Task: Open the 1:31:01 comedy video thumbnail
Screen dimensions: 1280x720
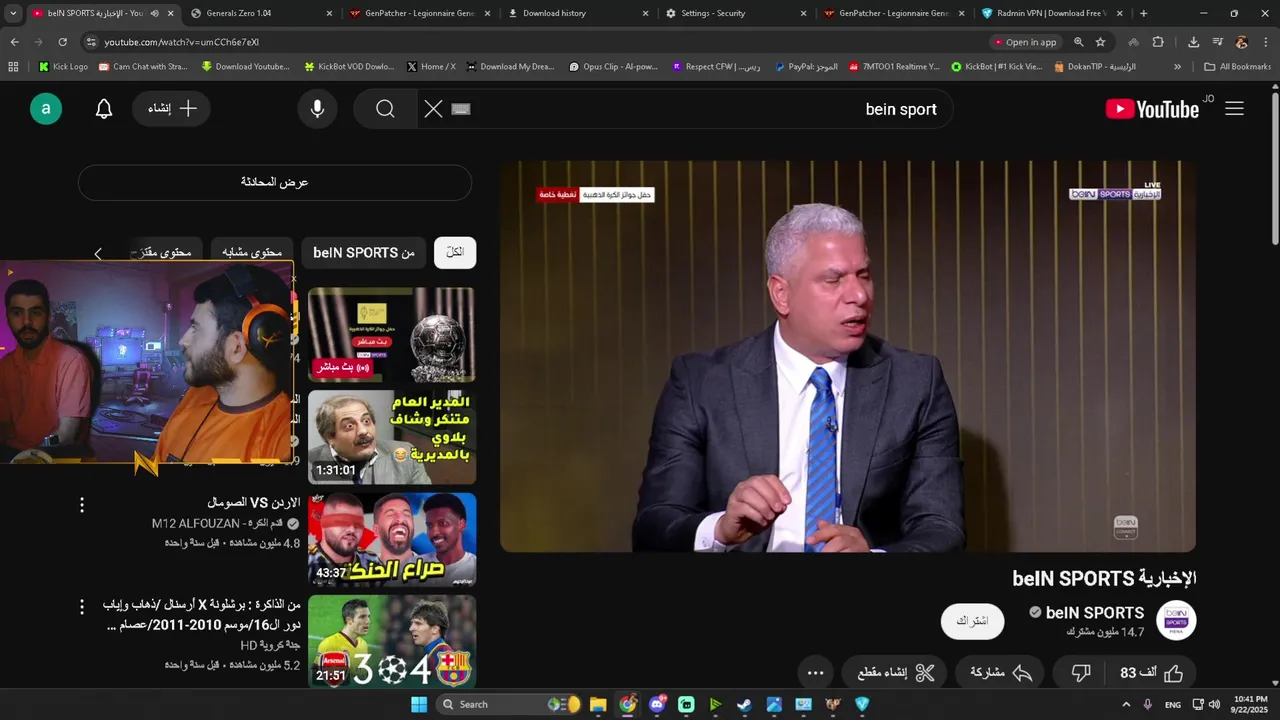Action: (392, 437)
